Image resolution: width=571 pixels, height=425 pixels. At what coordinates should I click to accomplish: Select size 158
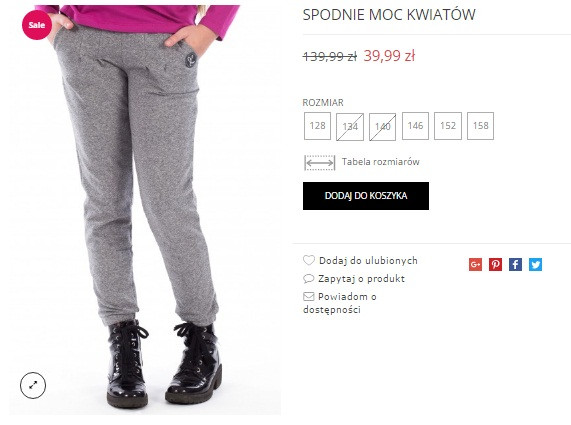481,126
